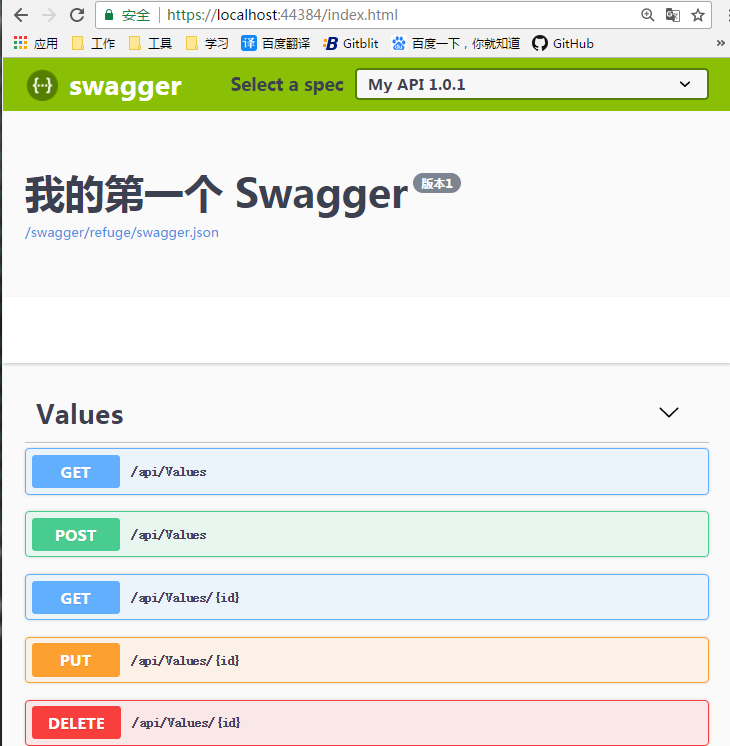Open the 学习 bookmark folder
This screenshot has height=746, width=730.
click(207, 43)
